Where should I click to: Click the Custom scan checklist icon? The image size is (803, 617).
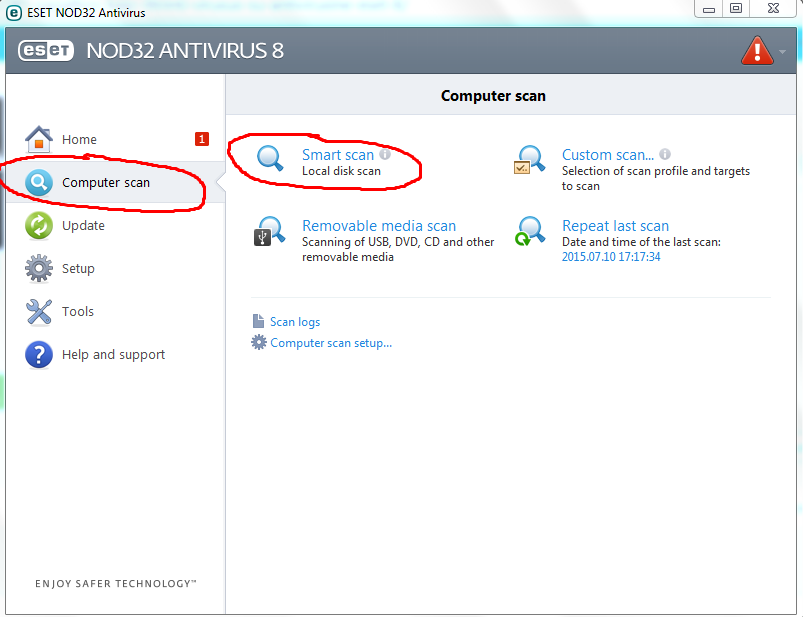pos(529,160)
